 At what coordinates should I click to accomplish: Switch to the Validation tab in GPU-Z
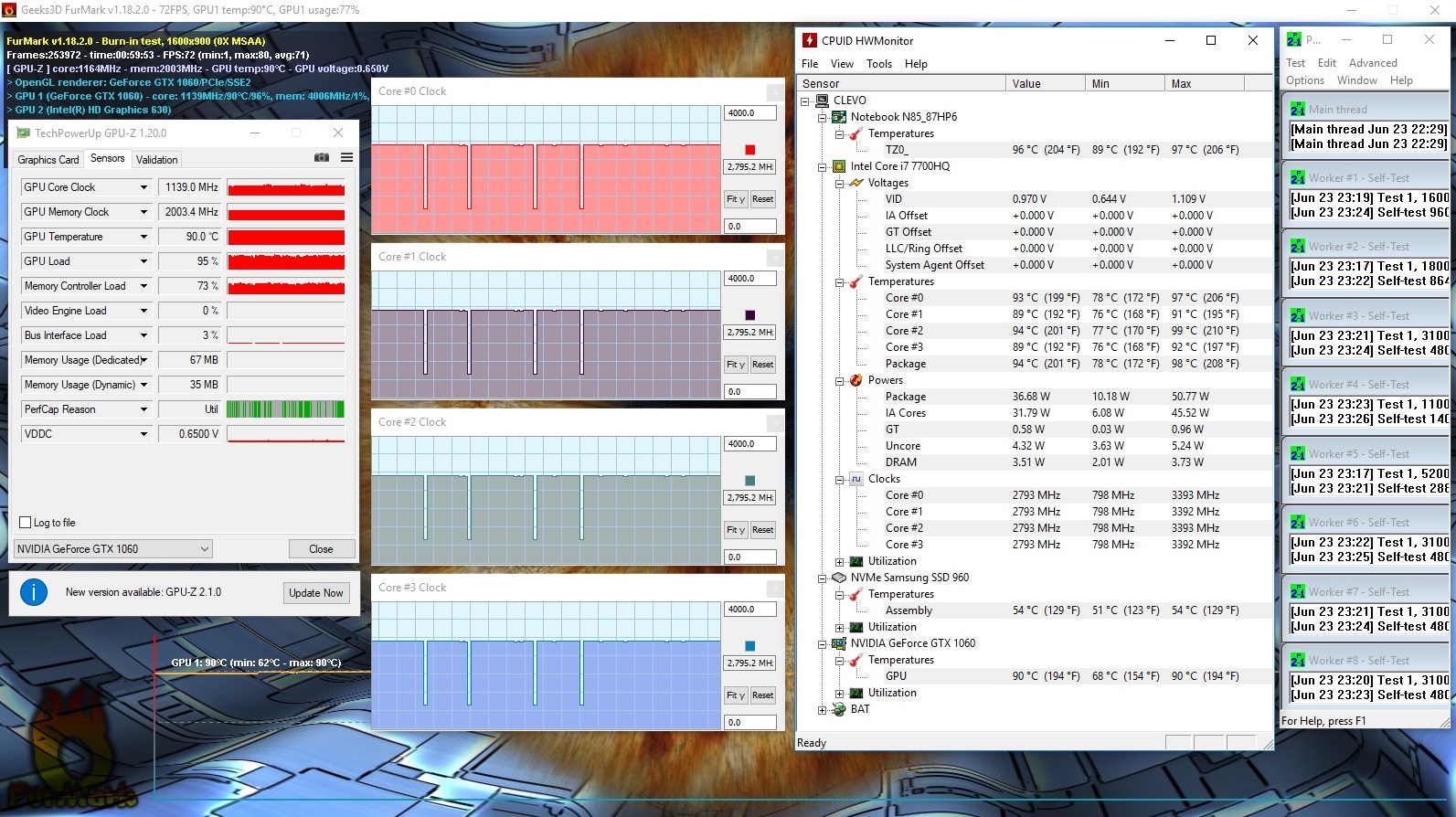point(157,160)
